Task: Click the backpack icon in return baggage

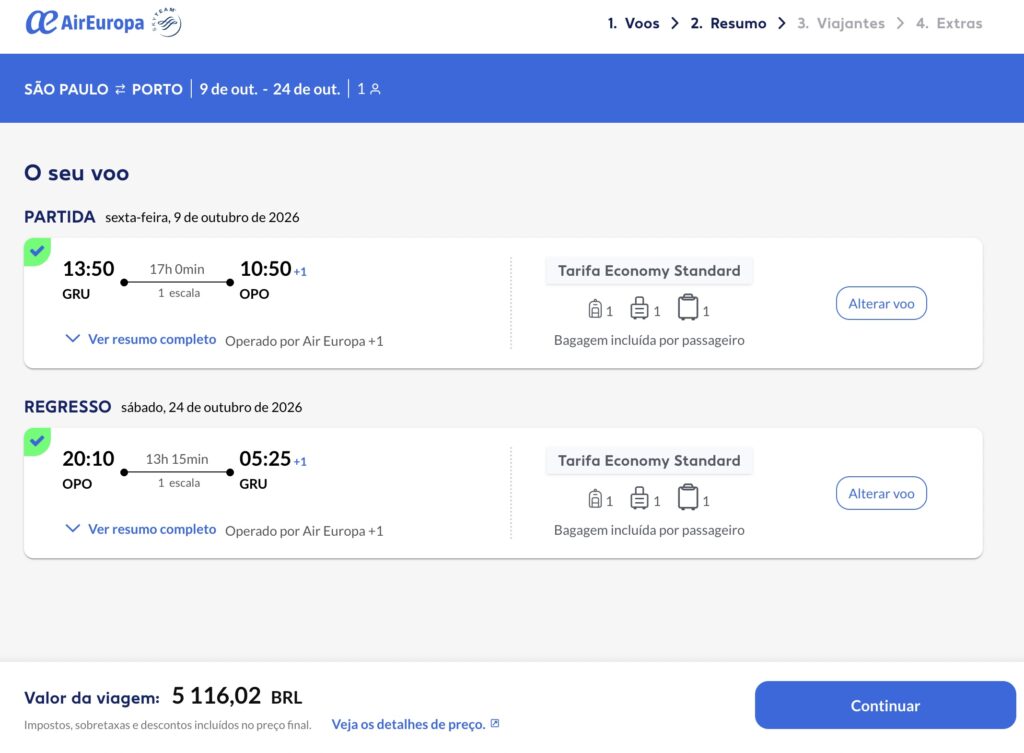Action: click(595, 499)
